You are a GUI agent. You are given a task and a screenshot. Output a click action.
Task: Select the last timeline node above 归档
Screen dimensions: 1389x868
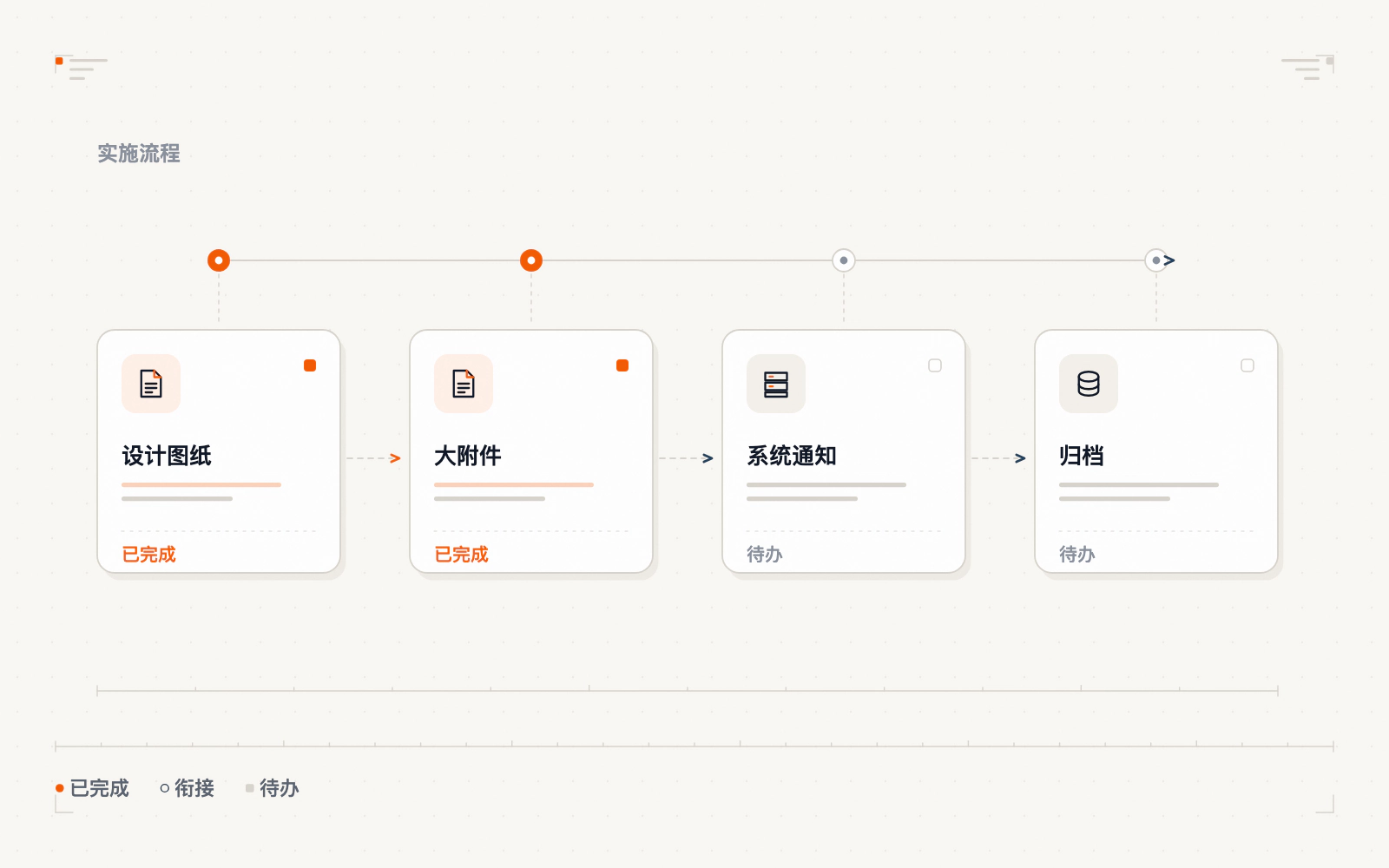coord(1156,260)
